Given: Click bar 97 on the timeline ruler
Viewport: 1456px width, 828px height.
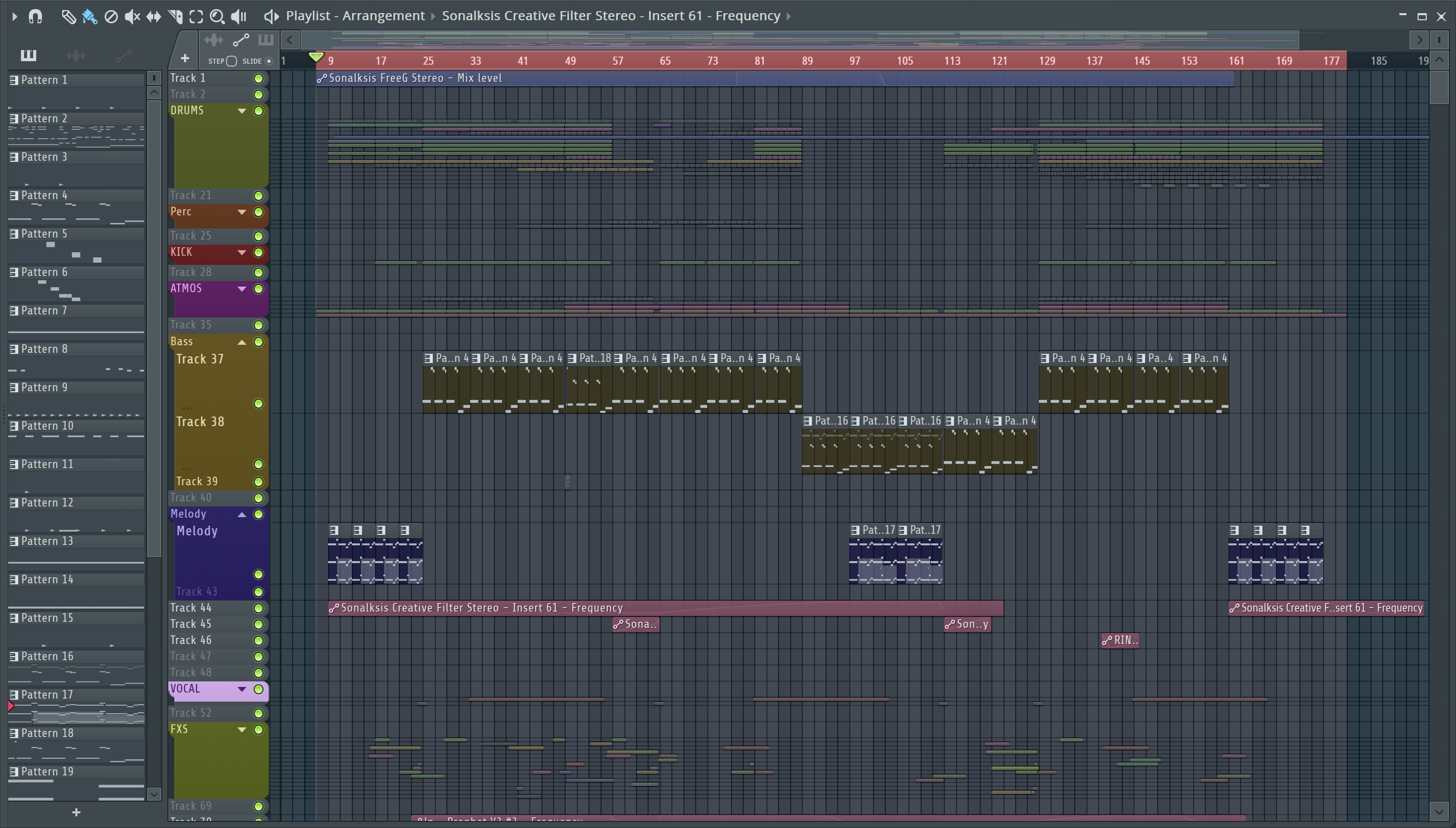Looking at the screenshot, I should click(x=855, y=61).
